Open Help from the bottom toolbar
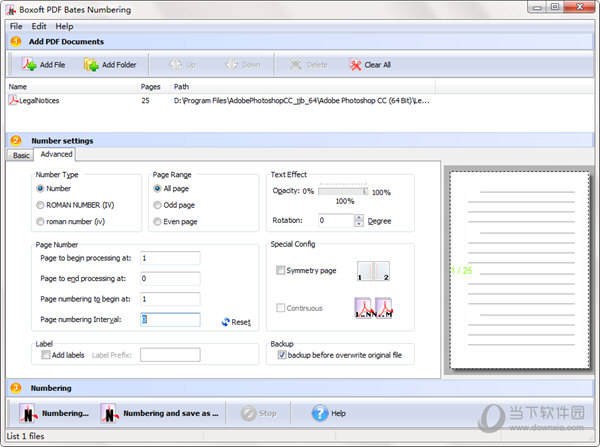Screen dimensions: 600x447 pos(329,413)
